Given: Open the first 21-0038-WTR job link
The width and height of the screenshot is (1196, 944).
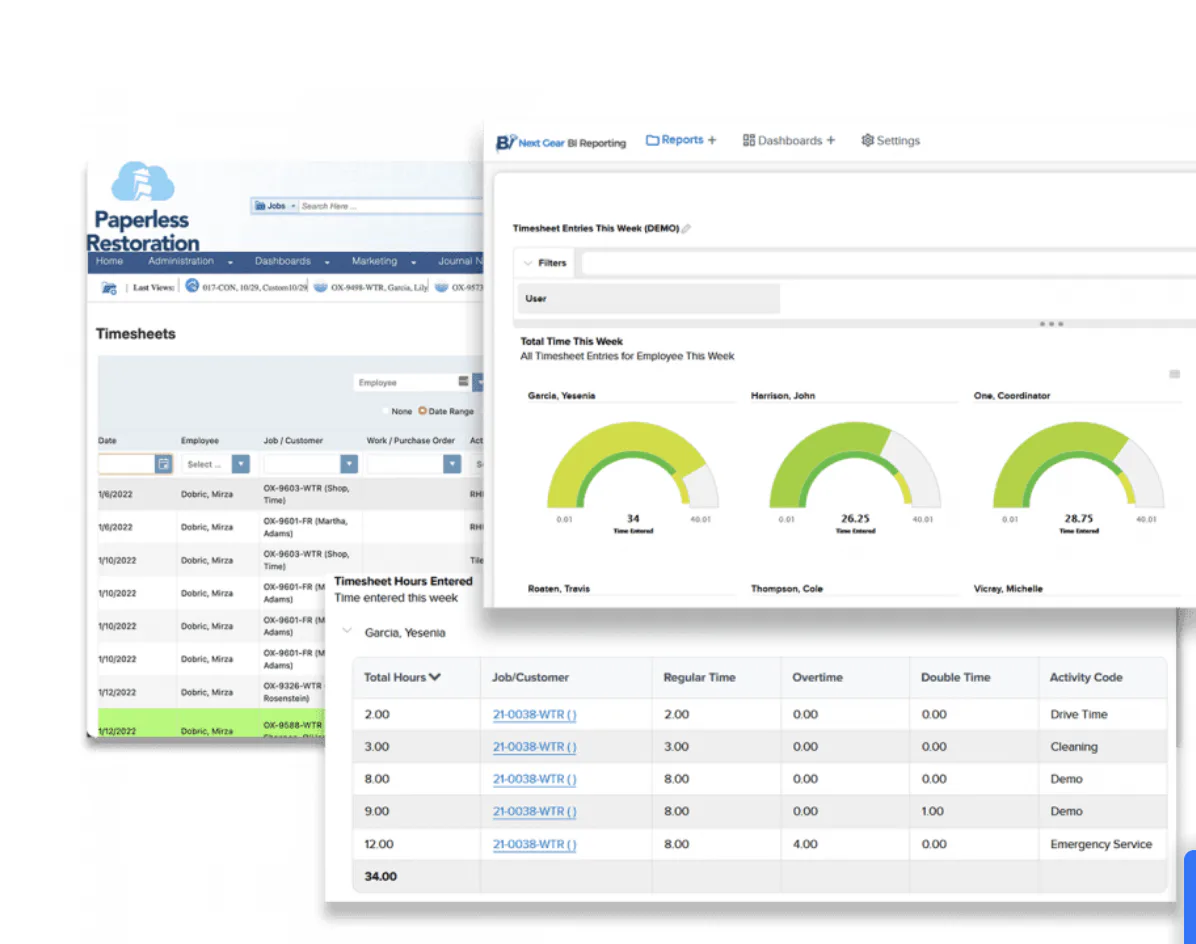Looking at the screenshot, I should (534, 714).
